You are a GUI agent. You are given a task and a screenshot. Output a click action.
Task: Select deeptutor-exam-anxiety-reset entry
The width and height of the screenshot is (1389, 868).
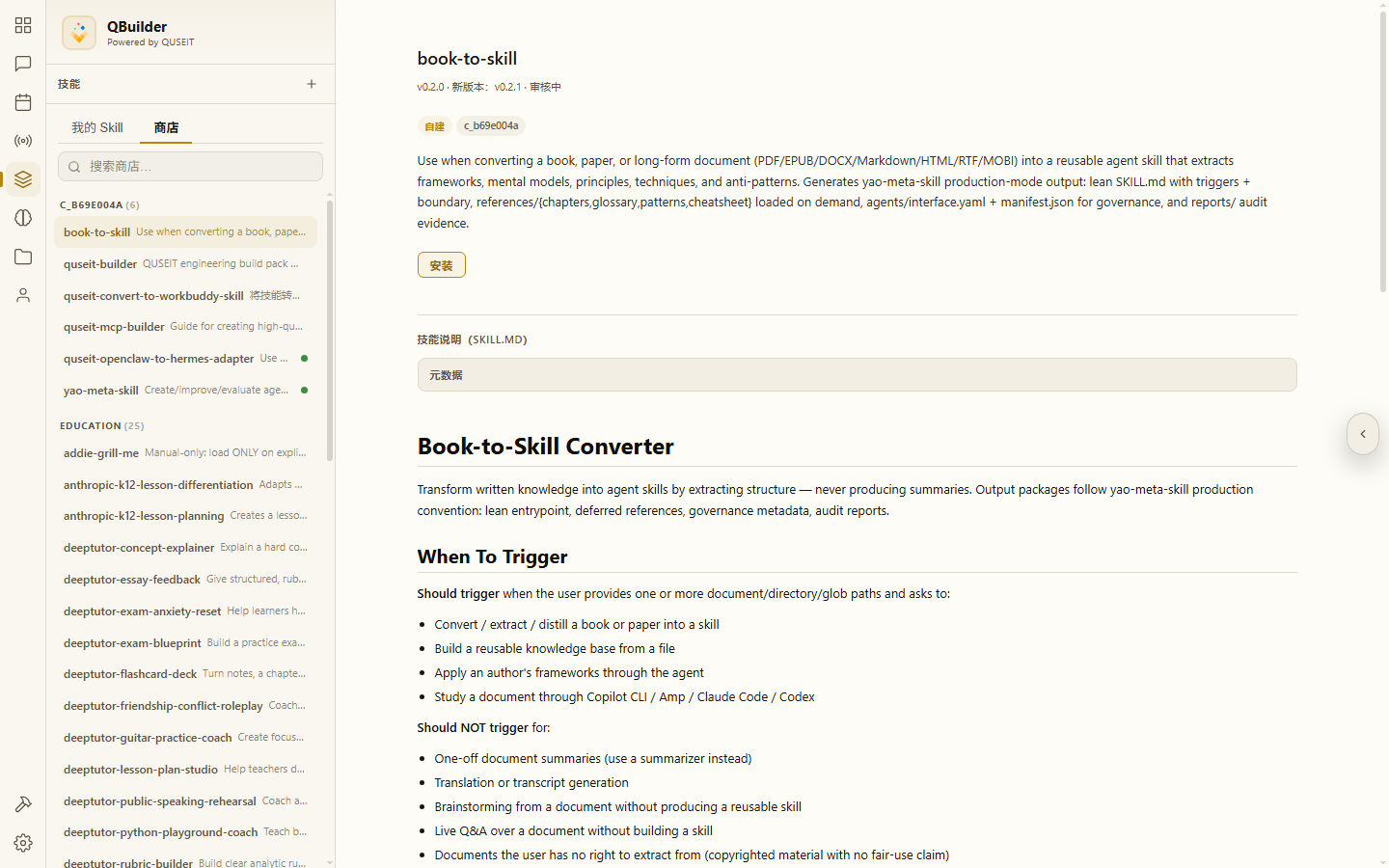(185, 611)
